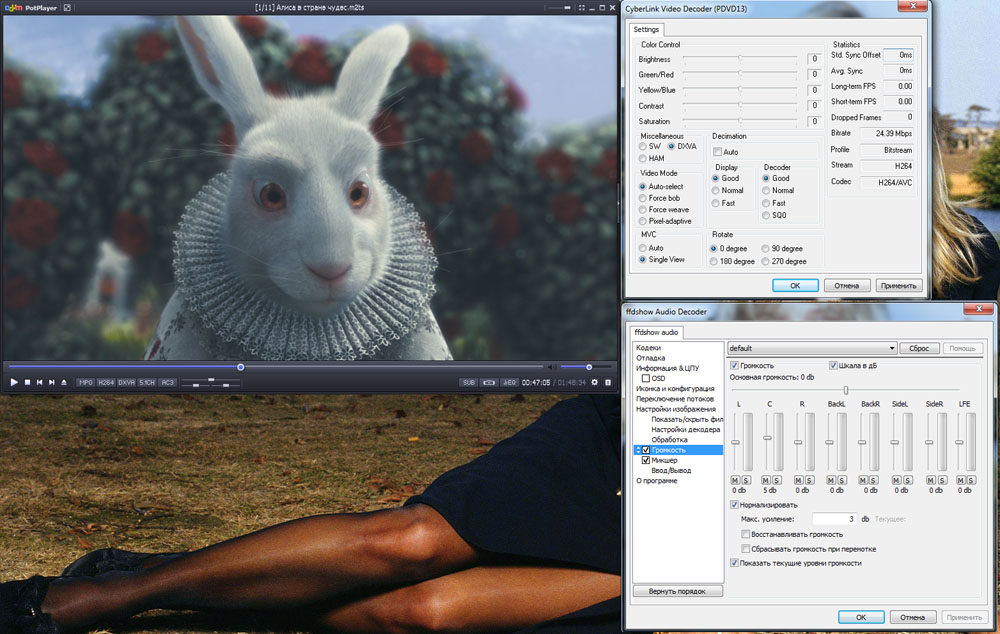Toggle the playlist panel icon
The height and width of the screenshot is (634, 1000).
(x=608, y=382)
